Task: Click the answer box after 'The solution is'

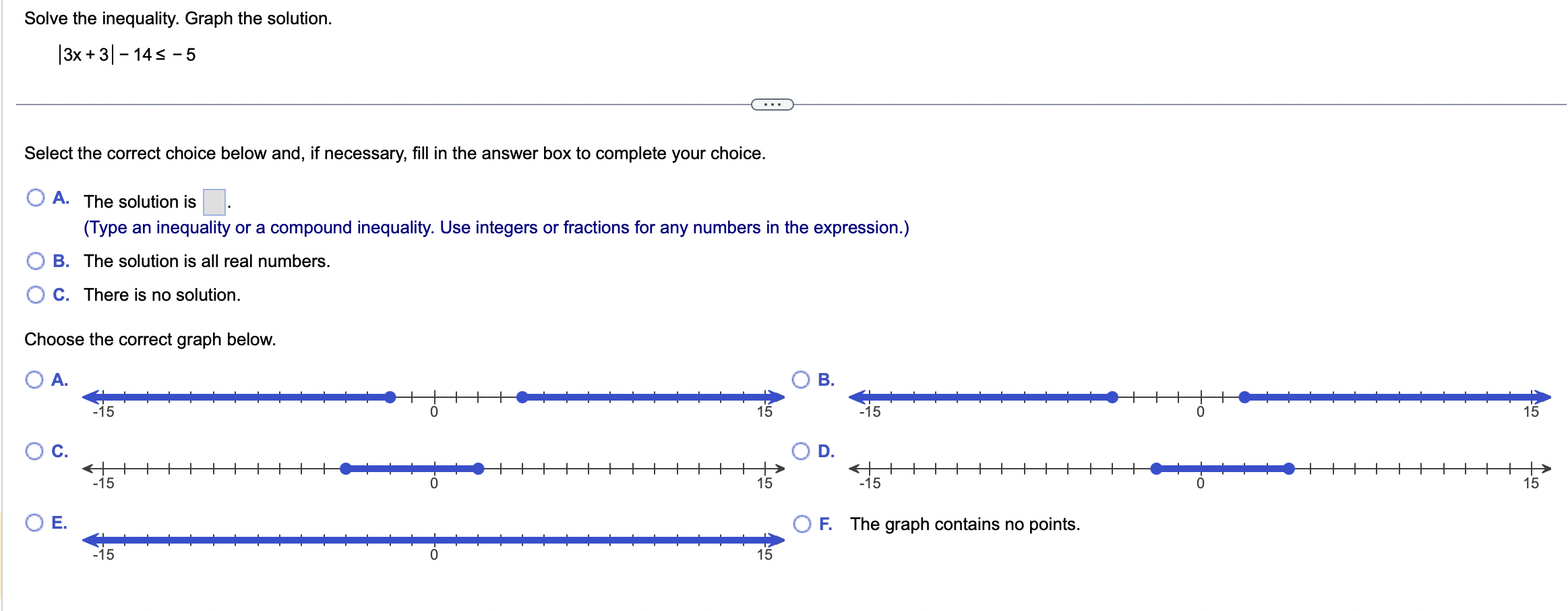Action: (x=214, y=200)
